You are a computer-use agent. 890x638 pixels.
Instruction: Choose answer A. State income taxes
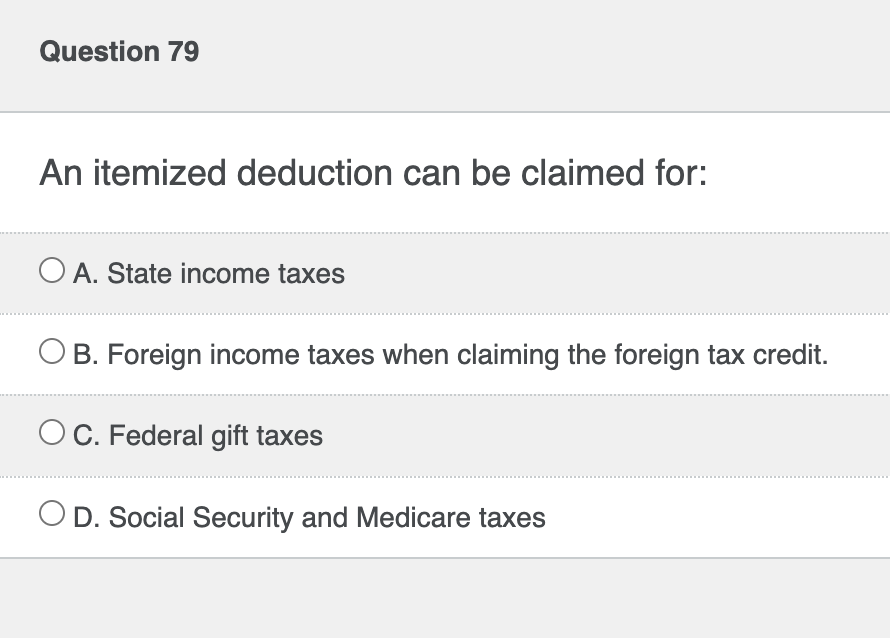point(209,273)
